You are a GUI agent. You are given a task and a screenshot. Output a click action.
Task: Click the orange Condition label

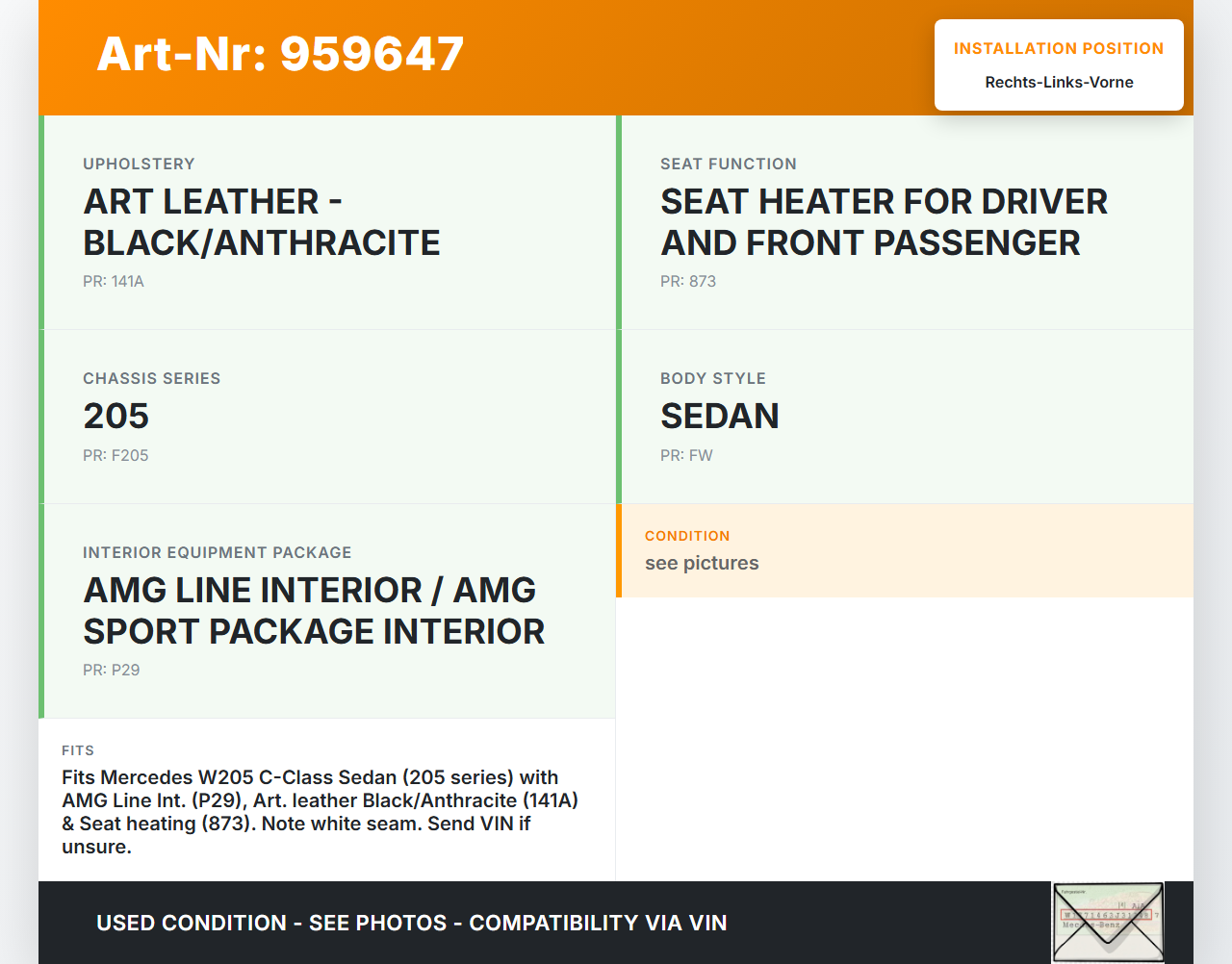pyautogui.click(x=687, y=536)
